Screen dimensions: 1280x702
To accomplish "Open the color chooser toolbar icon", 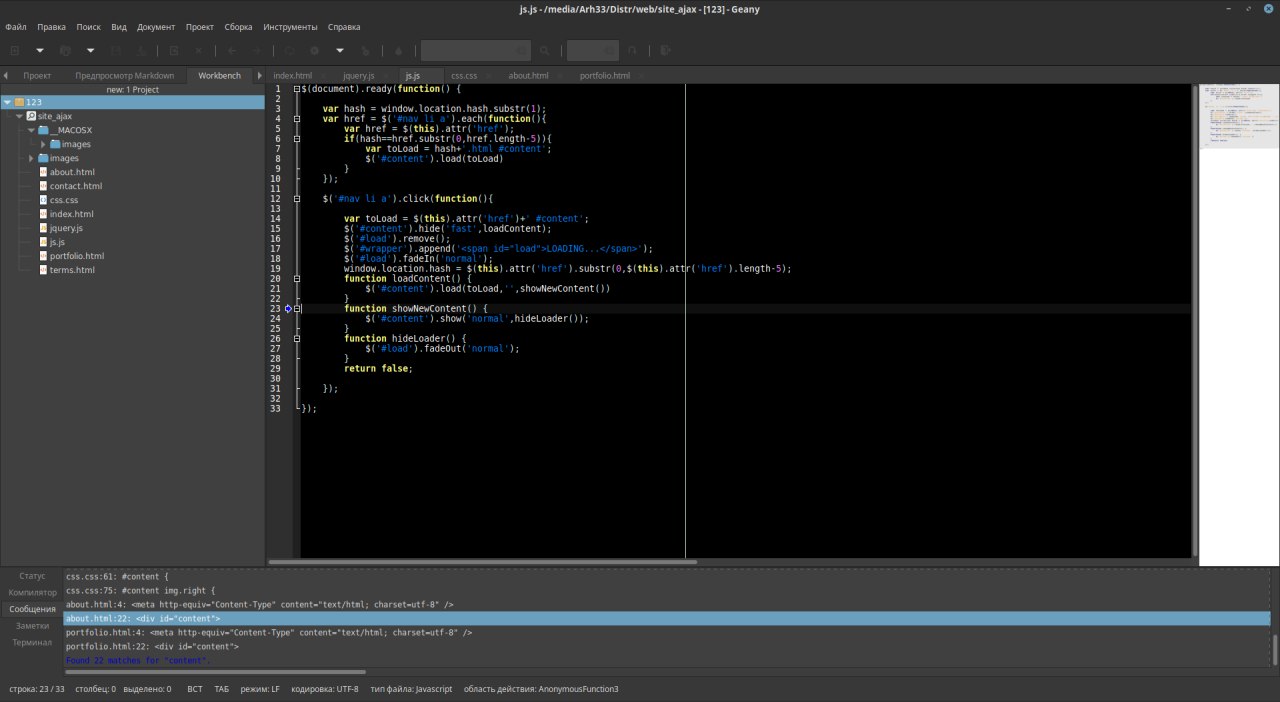I will (x=398, y=50).
